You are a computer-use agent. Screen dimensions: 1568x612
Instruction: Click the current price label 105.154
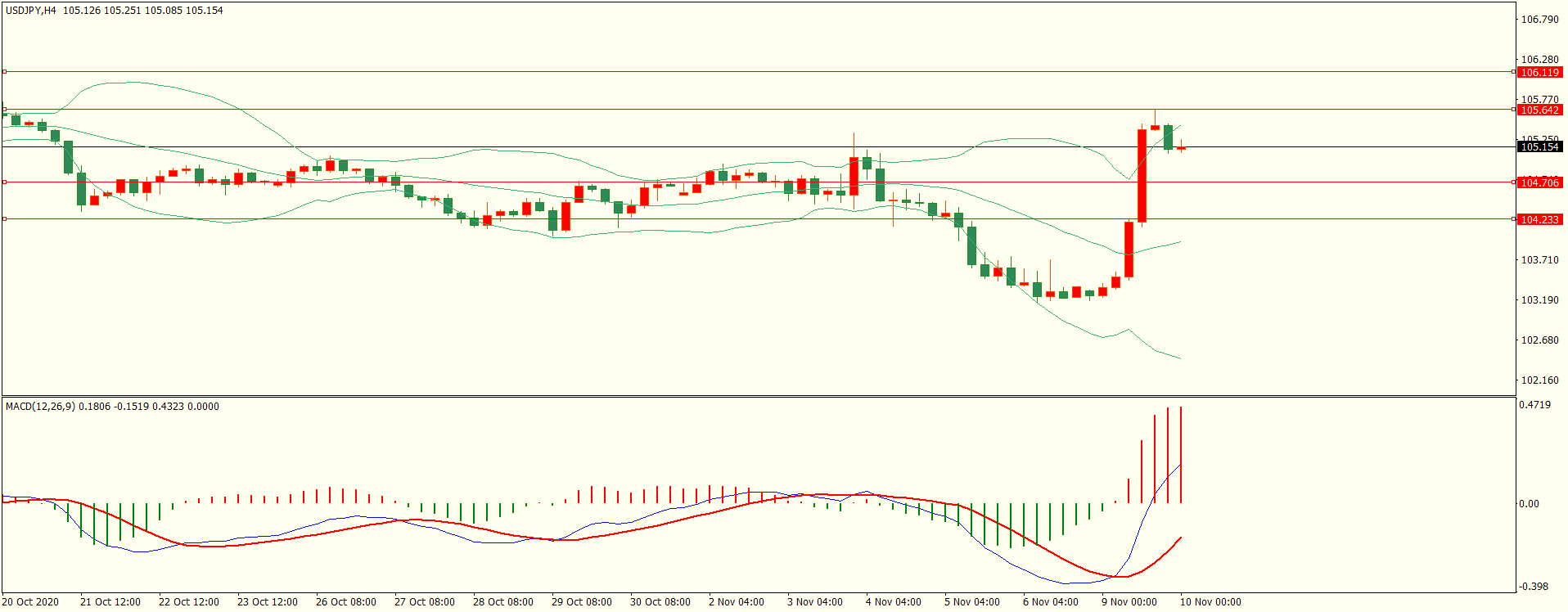[1539, 146]
